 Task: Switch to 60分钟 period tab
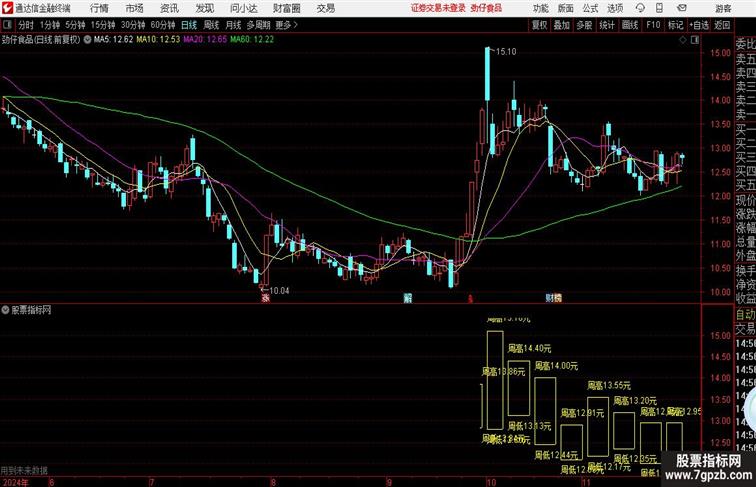pos(163,25)
